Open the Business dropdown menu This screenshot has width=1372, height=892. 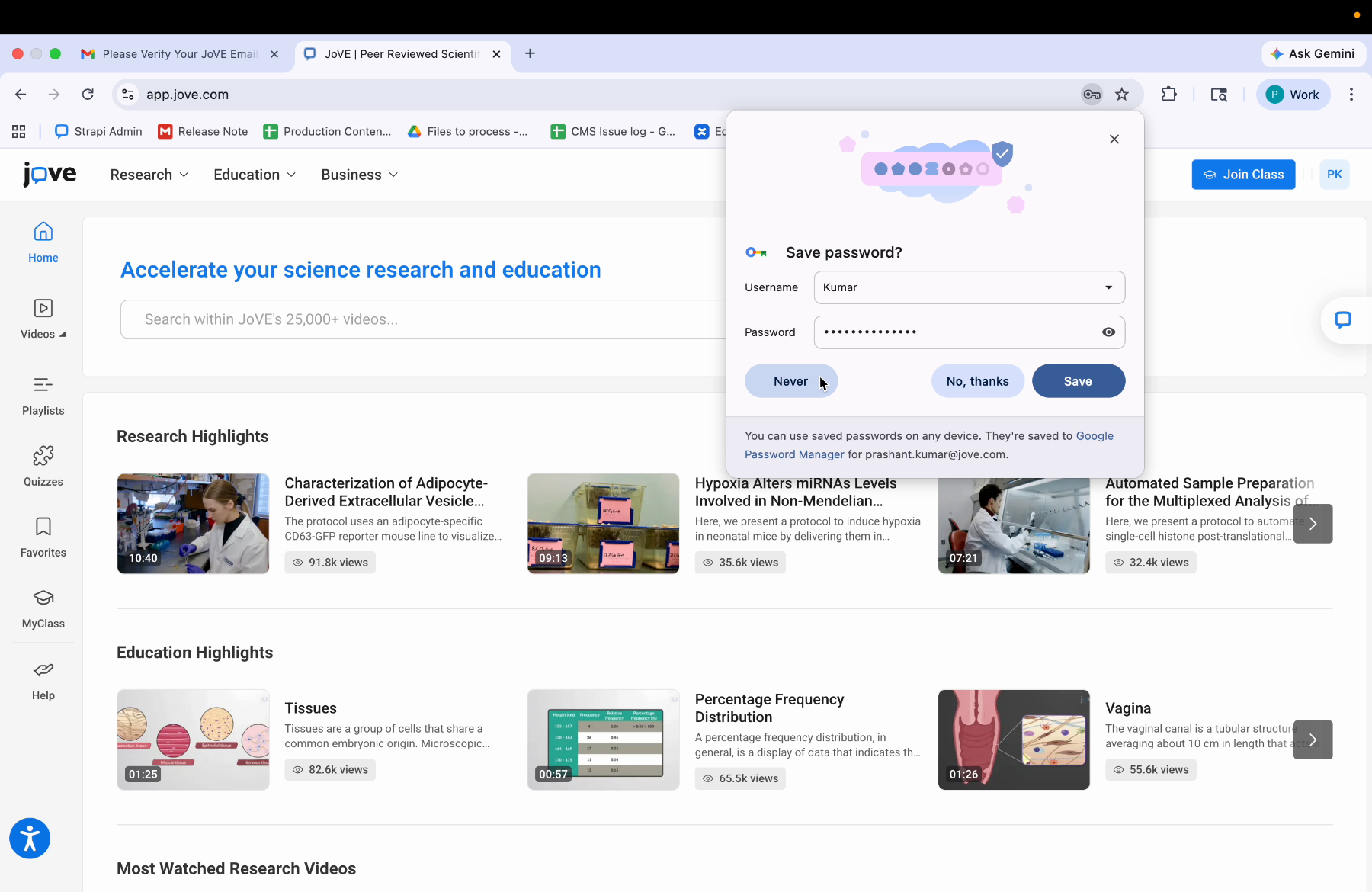(358, 175)
